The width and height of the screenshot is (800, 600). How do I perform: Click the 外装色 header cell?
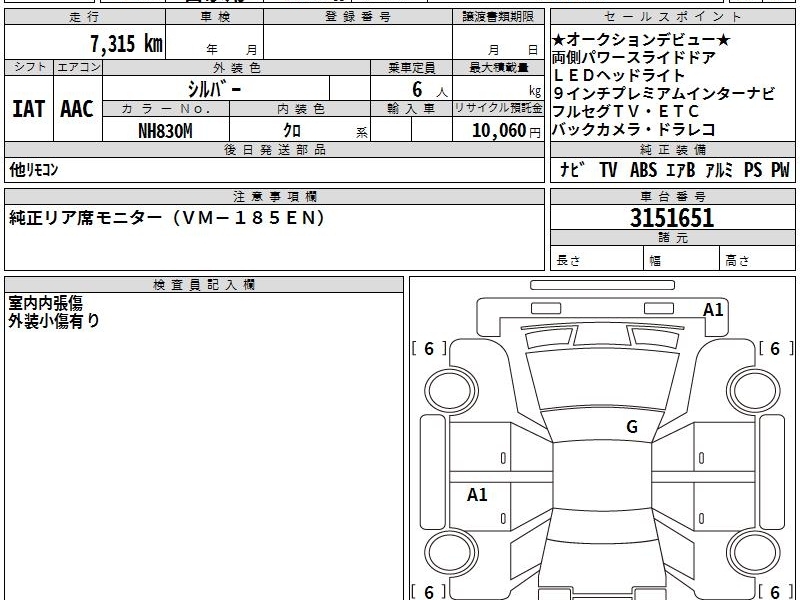click(x=237, y=68)
